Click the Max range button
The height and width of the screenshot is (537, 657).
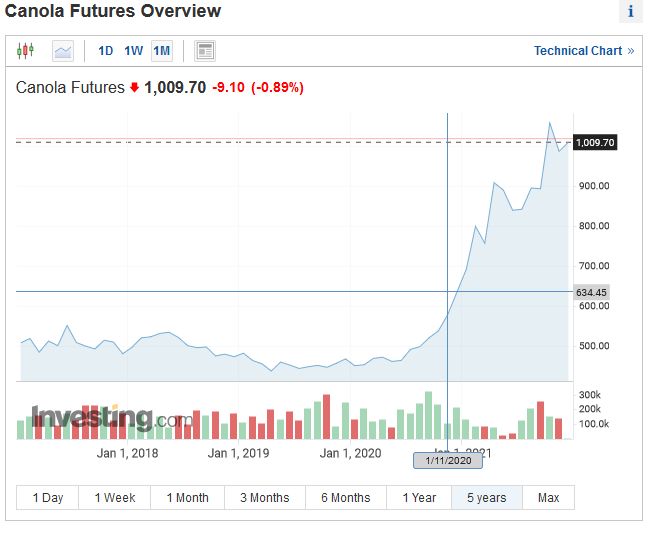(548, 498)
